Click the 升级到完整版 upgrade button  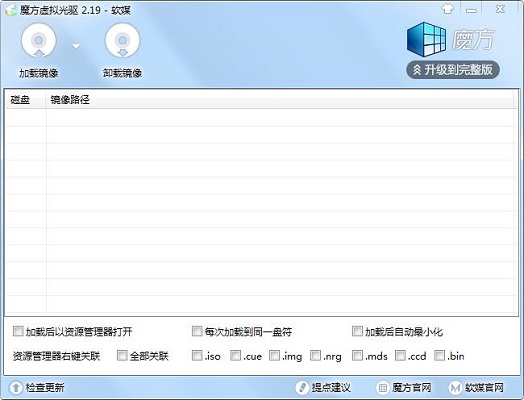[x=453, y=70]
